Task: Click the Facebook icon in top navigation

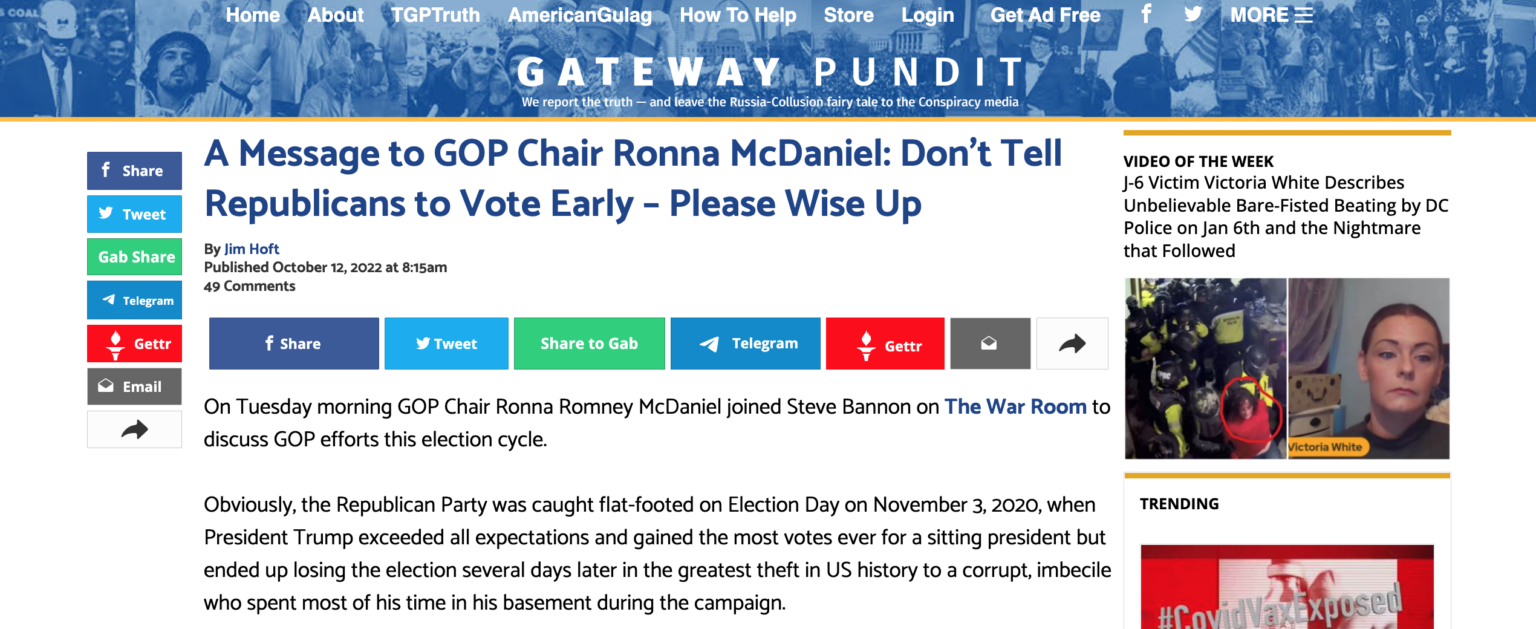Action: point(1147,14)
